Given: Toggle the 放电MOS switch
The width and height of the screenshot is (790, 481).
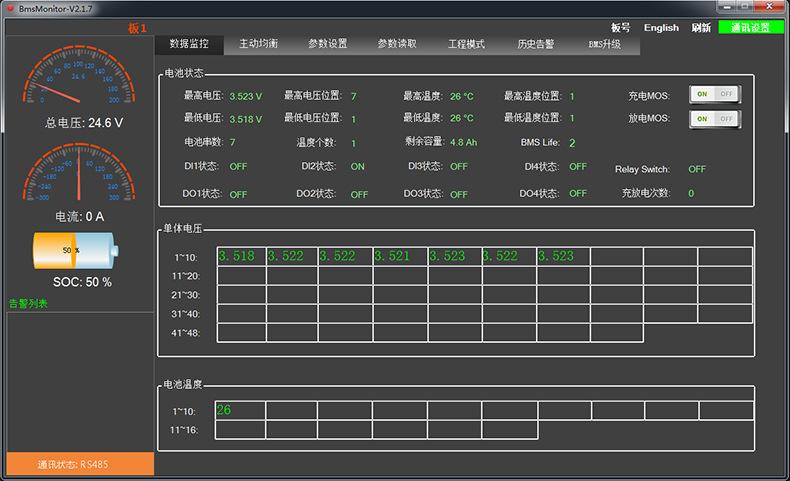Looking at the screenshot, I should (714, 119).
